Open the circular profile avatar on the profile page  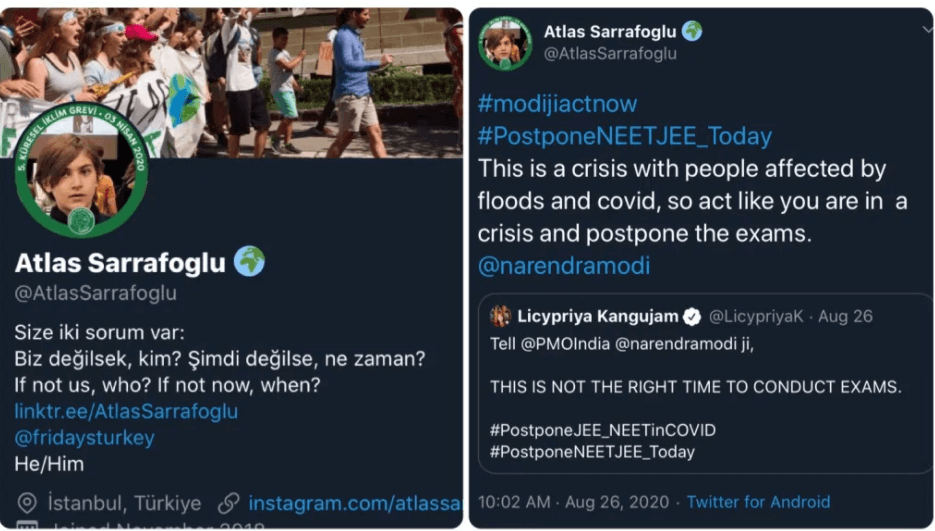click(82, 178)
